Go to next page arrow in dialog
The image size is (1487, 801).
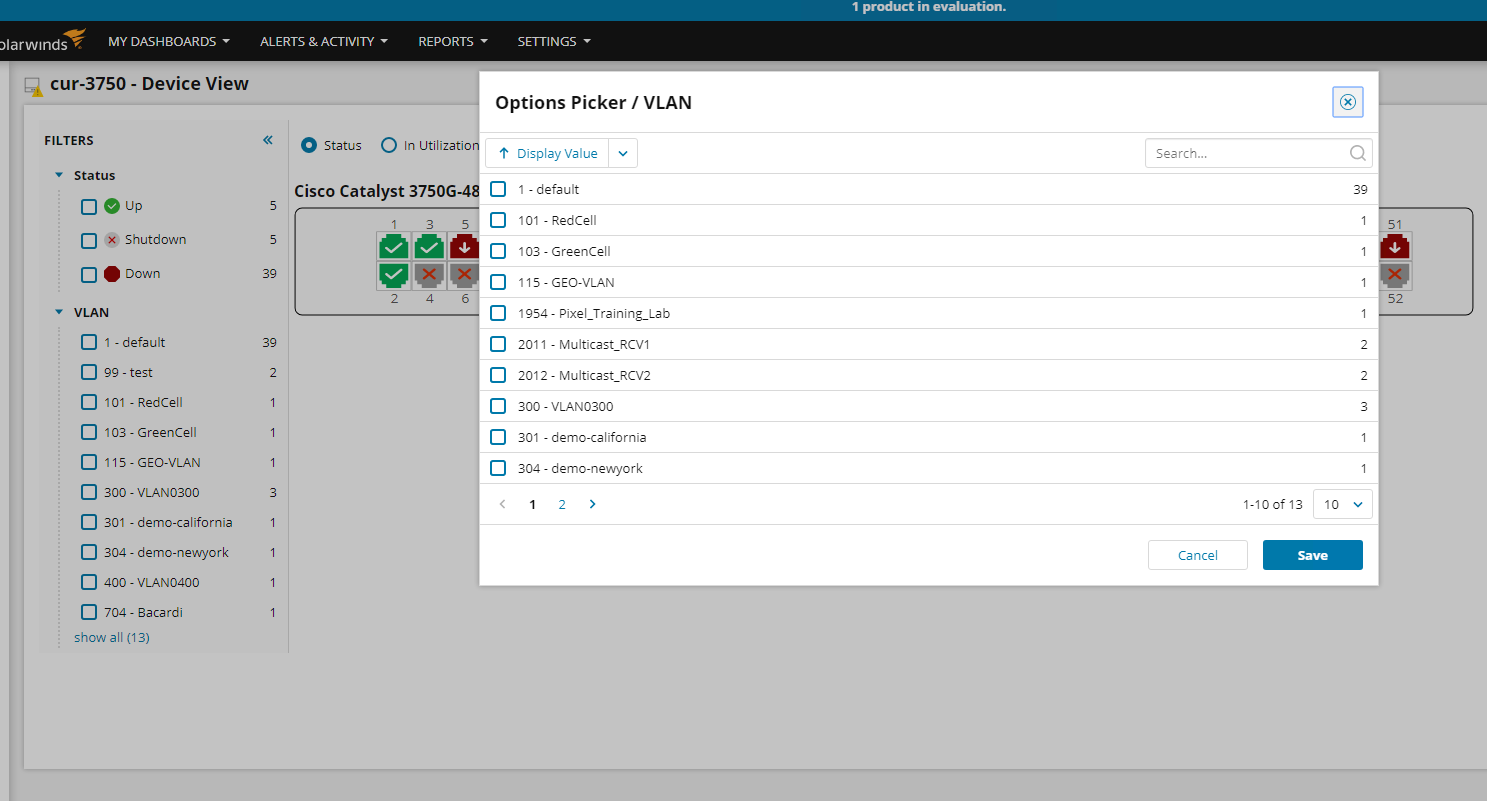pos(592,504)
